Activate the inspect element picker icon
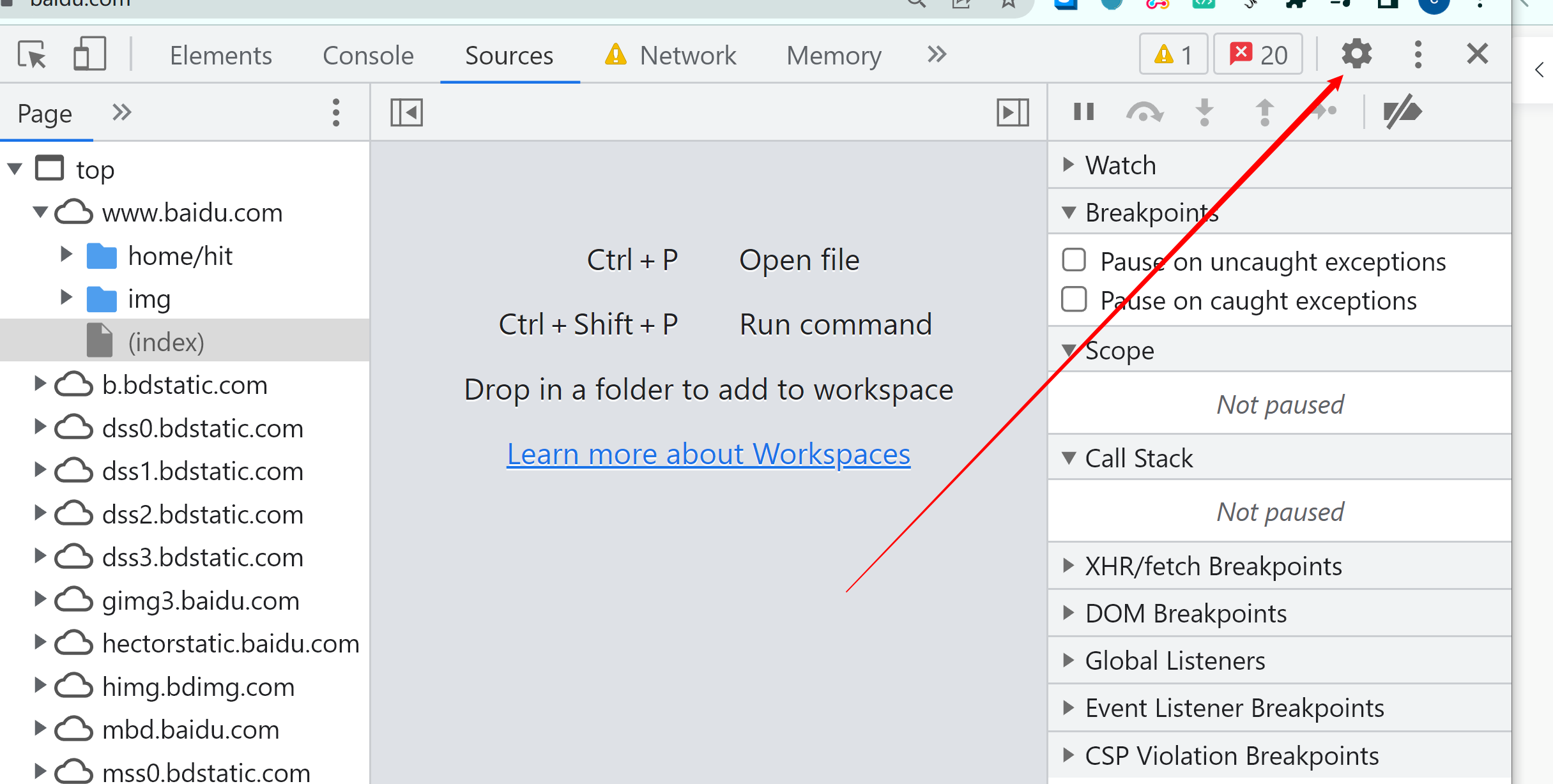 click(32, 55)
